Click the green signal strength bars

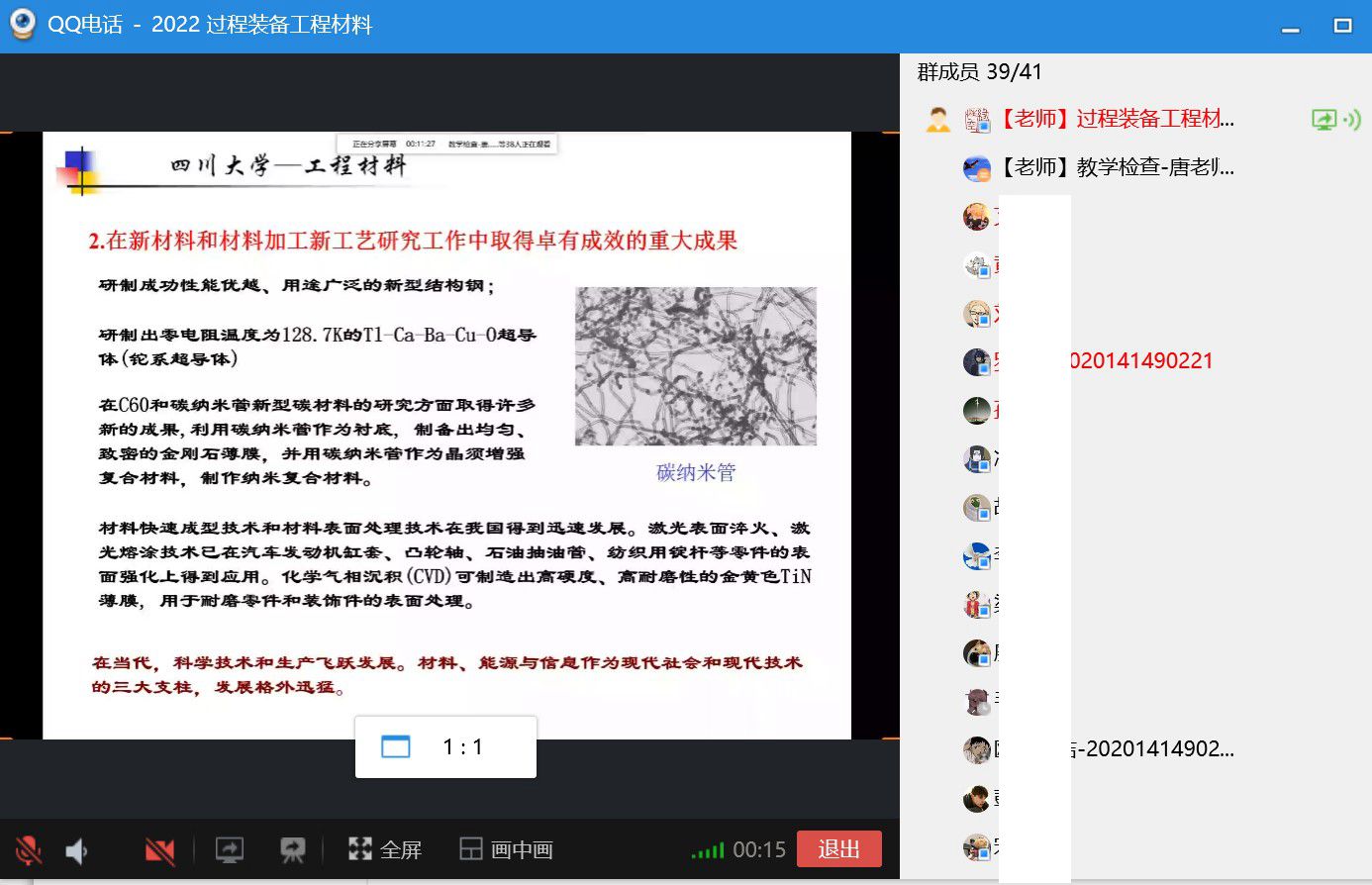pyautogui.click(x=707, y=850)
